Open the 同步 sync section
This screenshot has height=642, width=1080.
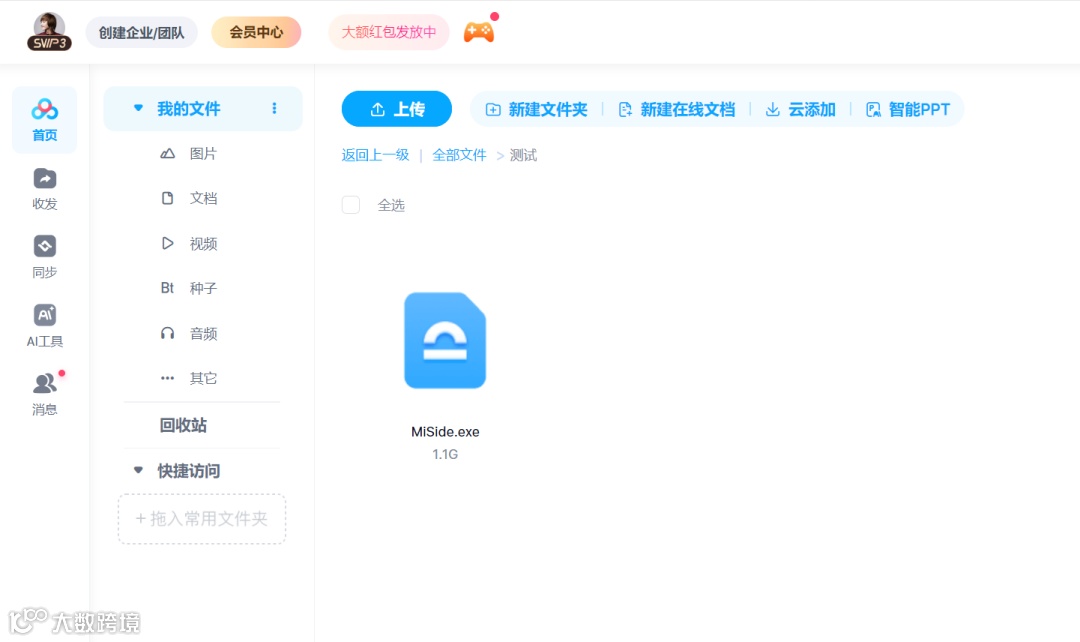[x=45, y=257]
